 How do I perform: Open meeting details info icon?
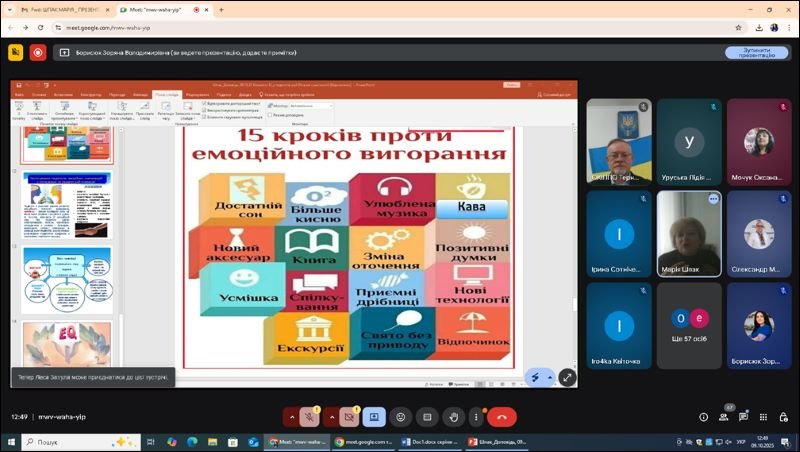[x=703, y=416]
